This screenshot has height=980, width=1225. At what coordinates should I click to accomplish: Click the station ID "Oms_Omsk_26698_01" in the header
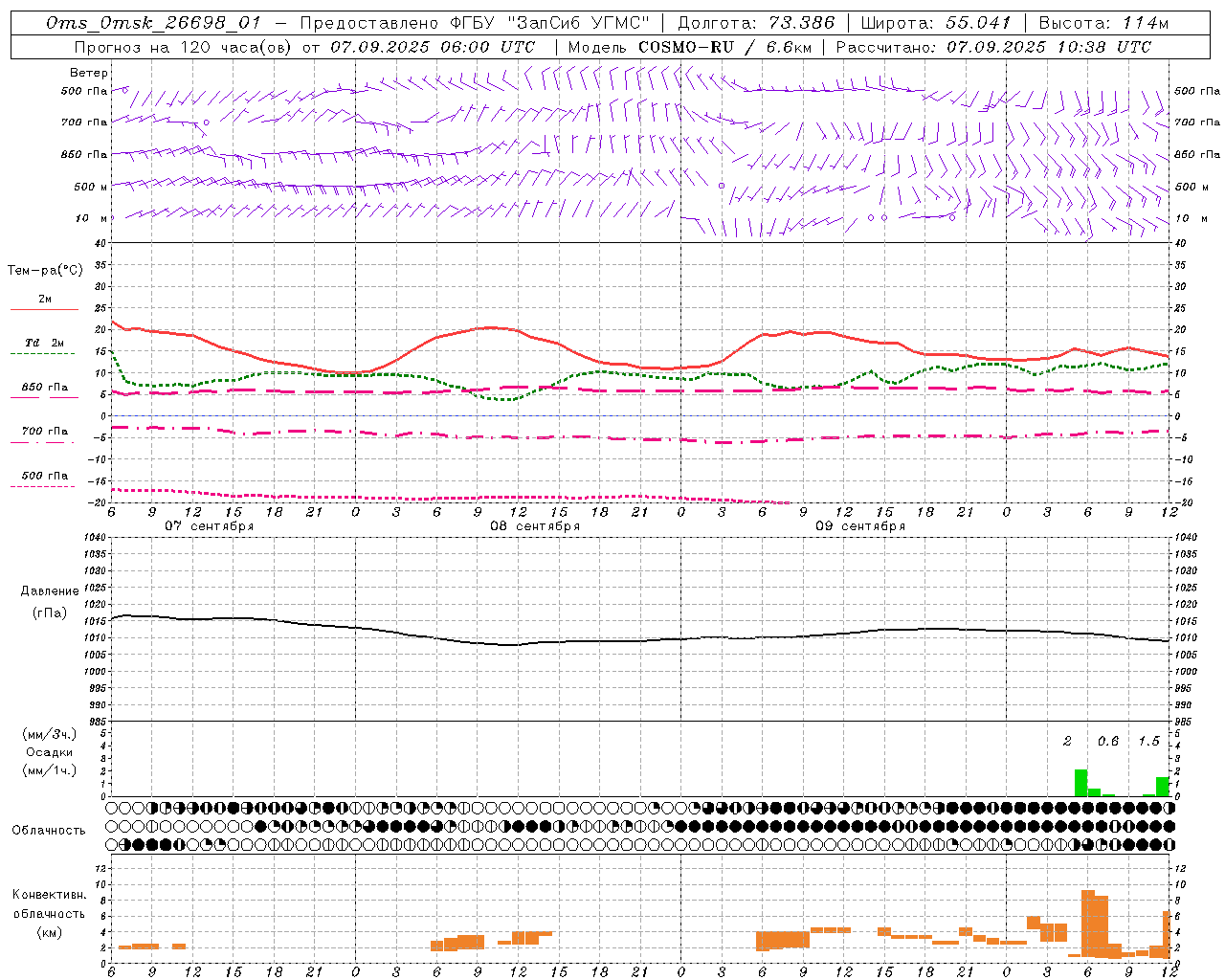[153, 23]
